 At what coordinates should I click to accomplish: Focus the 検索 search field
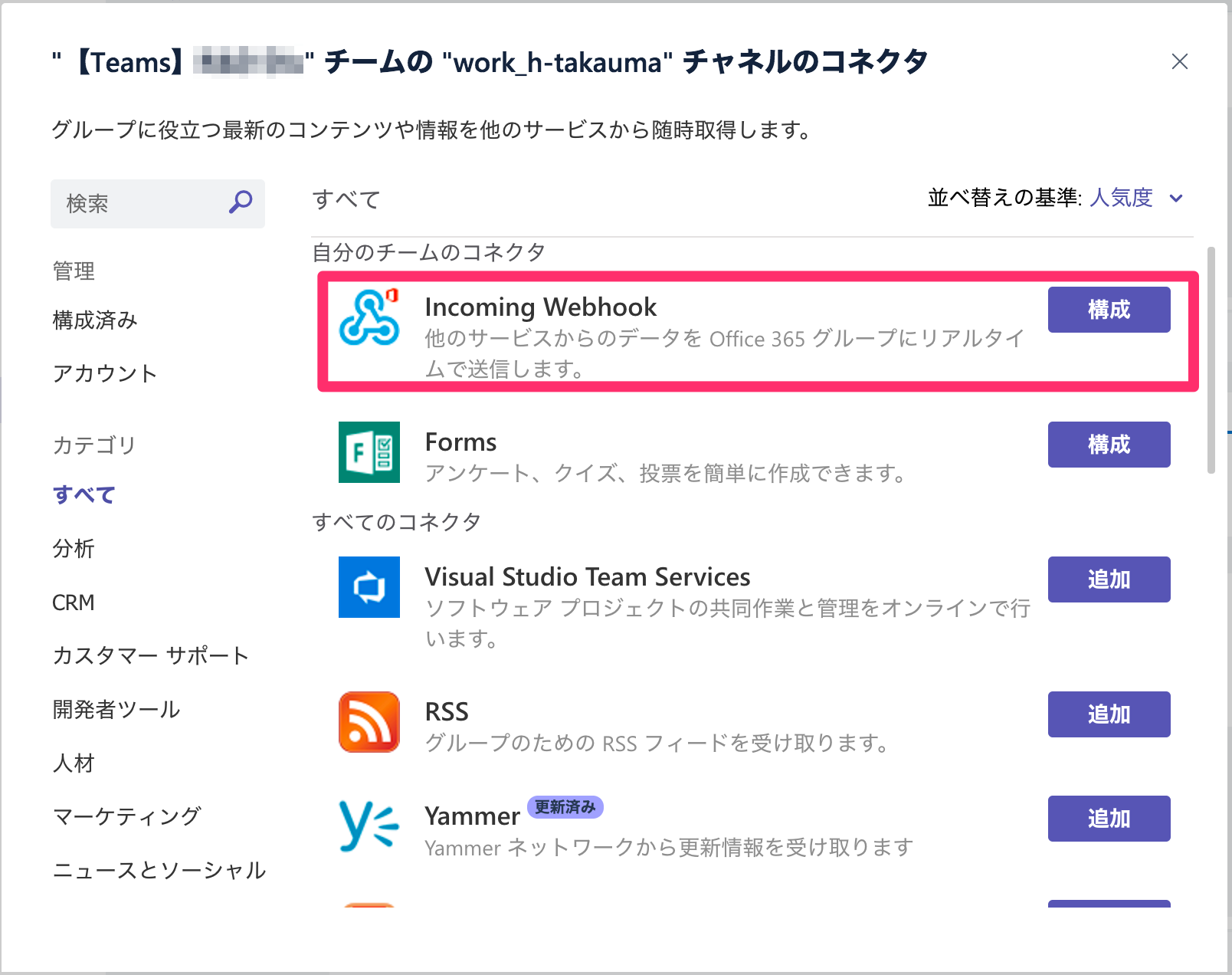point(158,204)
